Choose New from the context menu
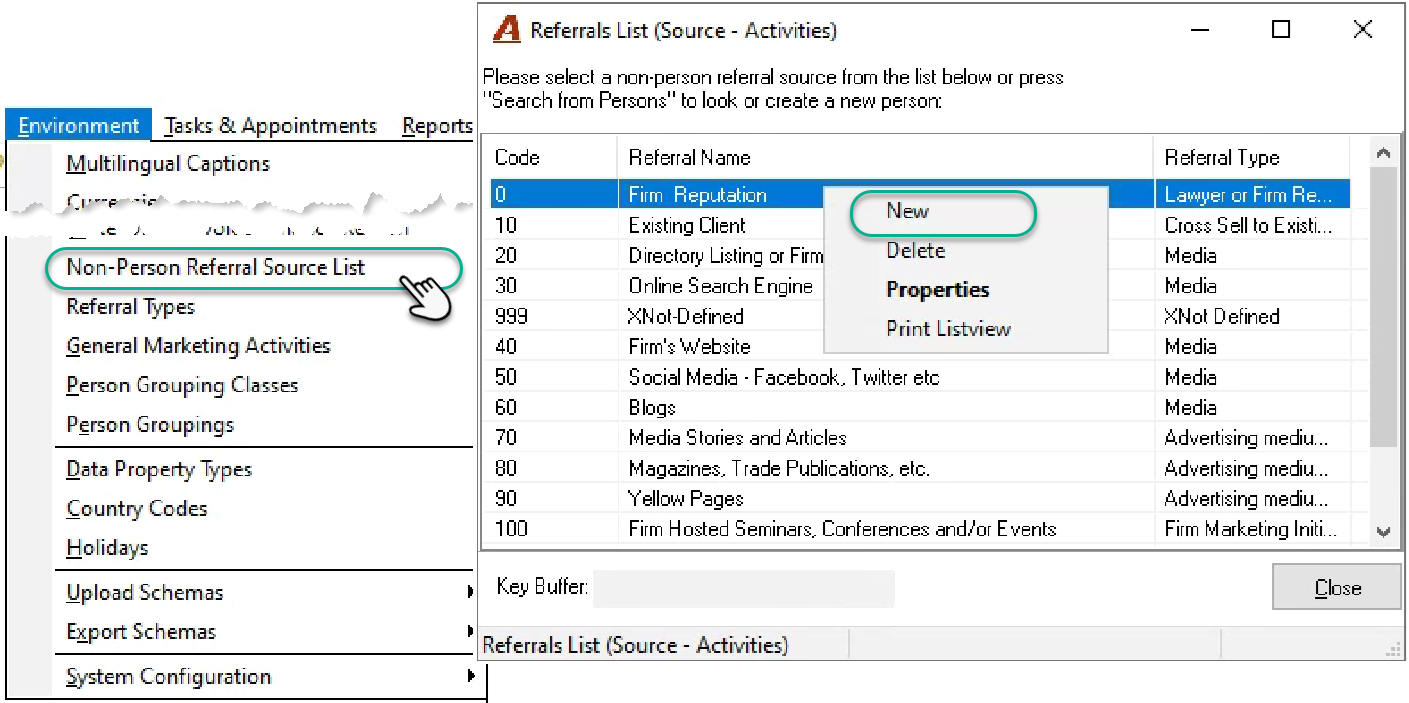Viewport: 1409px width, 703px height. [908, 211]
